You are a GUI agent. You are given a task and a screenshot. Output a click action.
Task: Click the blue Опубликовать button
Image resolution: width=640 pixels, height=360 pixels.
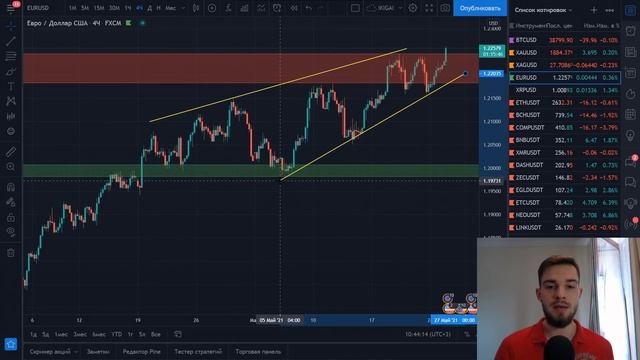(x=480, y=8)
